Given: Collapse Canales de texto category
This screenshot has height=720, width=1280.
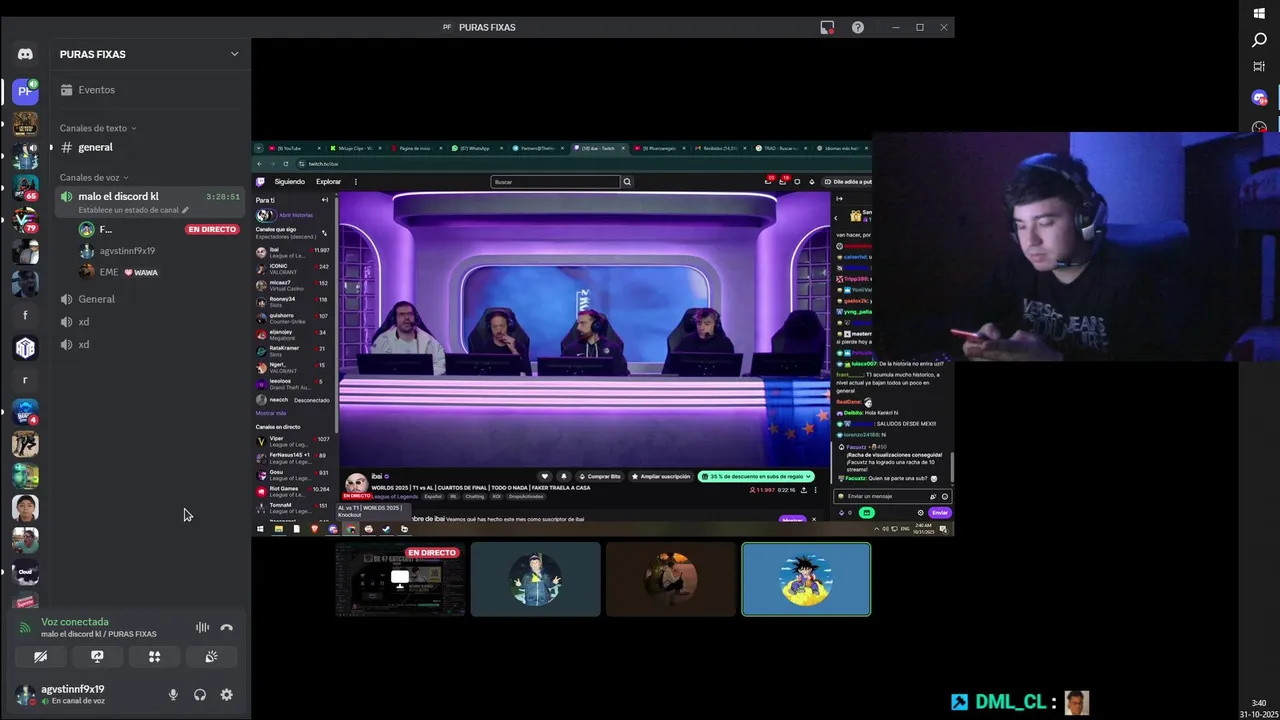Looking at the screenshot, I should [x=98, y=128].
